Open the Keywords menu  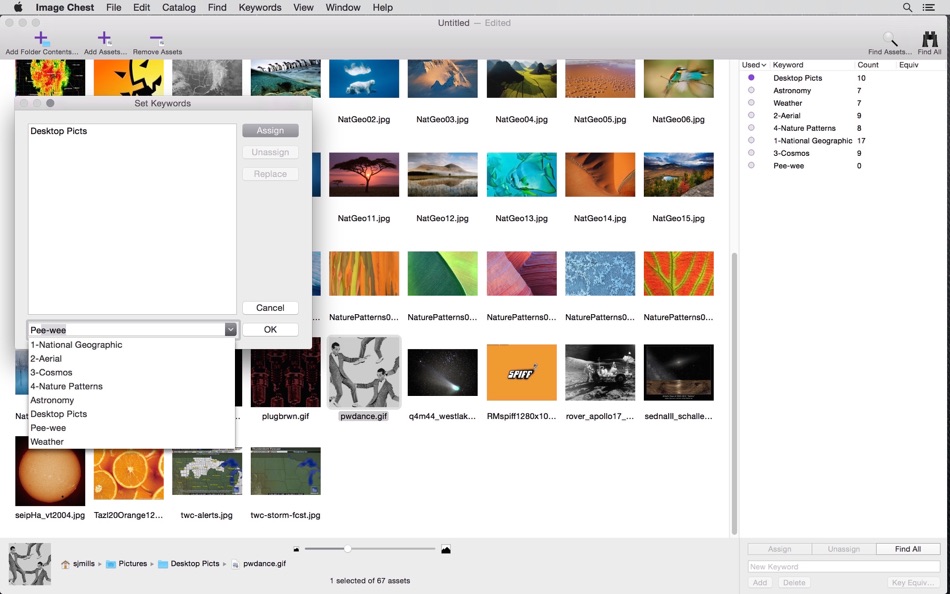click(259, 7)
